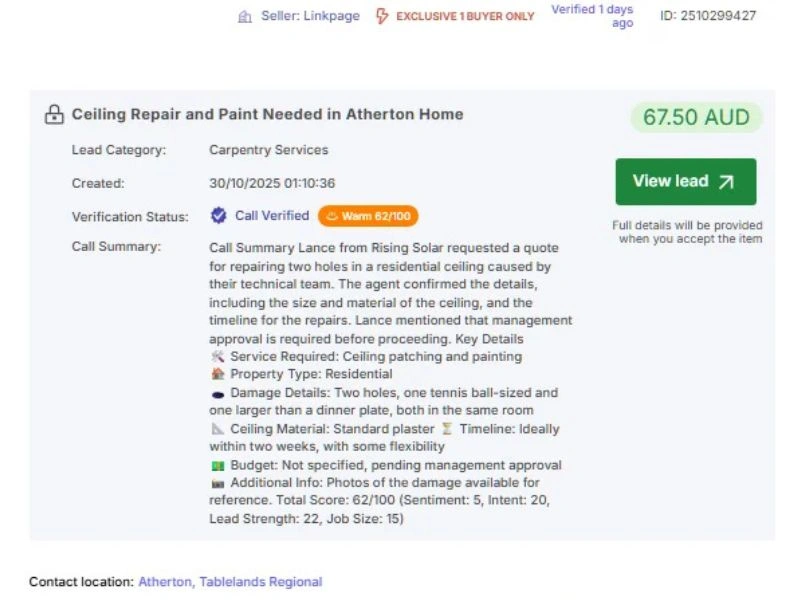Image resolution: width=800 pixels, height=600 pixels.
Task: Open the lead with the View lead button
Action: [x=685, y=182]
